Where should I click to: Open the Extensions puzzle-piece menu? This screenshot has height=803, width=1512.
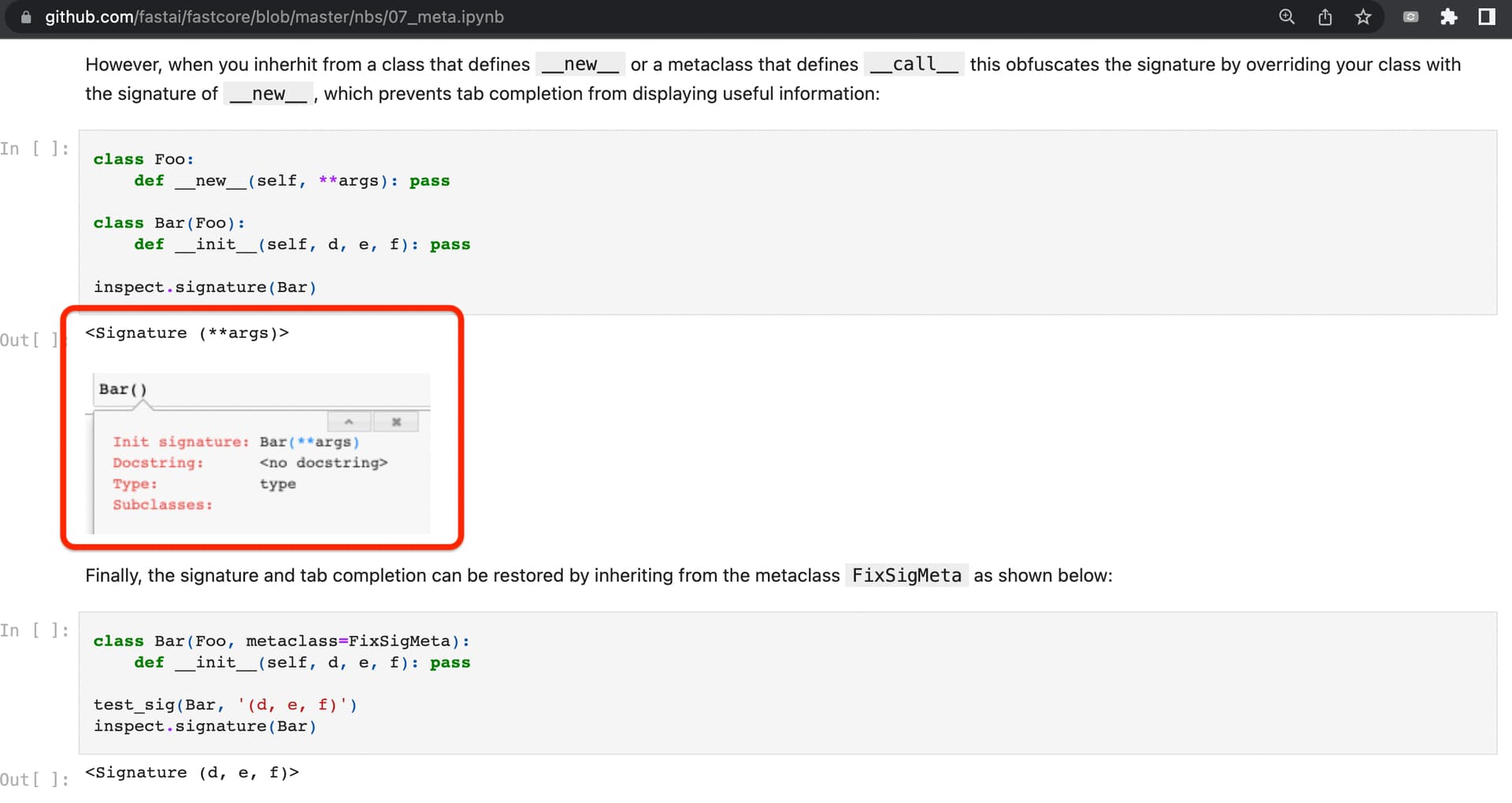(1448, 17)
